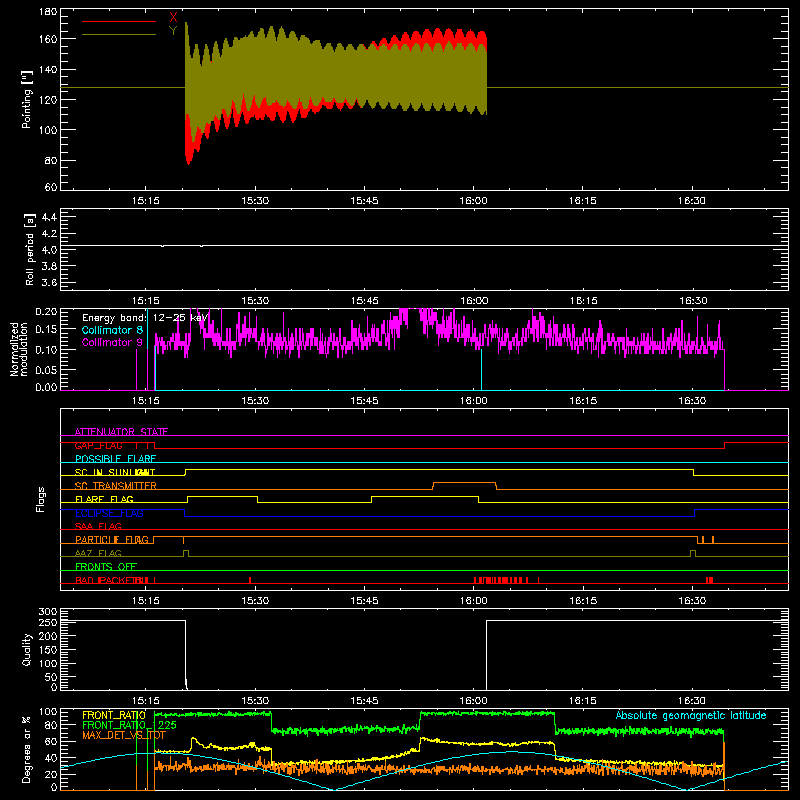Screen dimensions: 800x800
Task: Select the red X legend line sample
Action: tap(119, 21)
